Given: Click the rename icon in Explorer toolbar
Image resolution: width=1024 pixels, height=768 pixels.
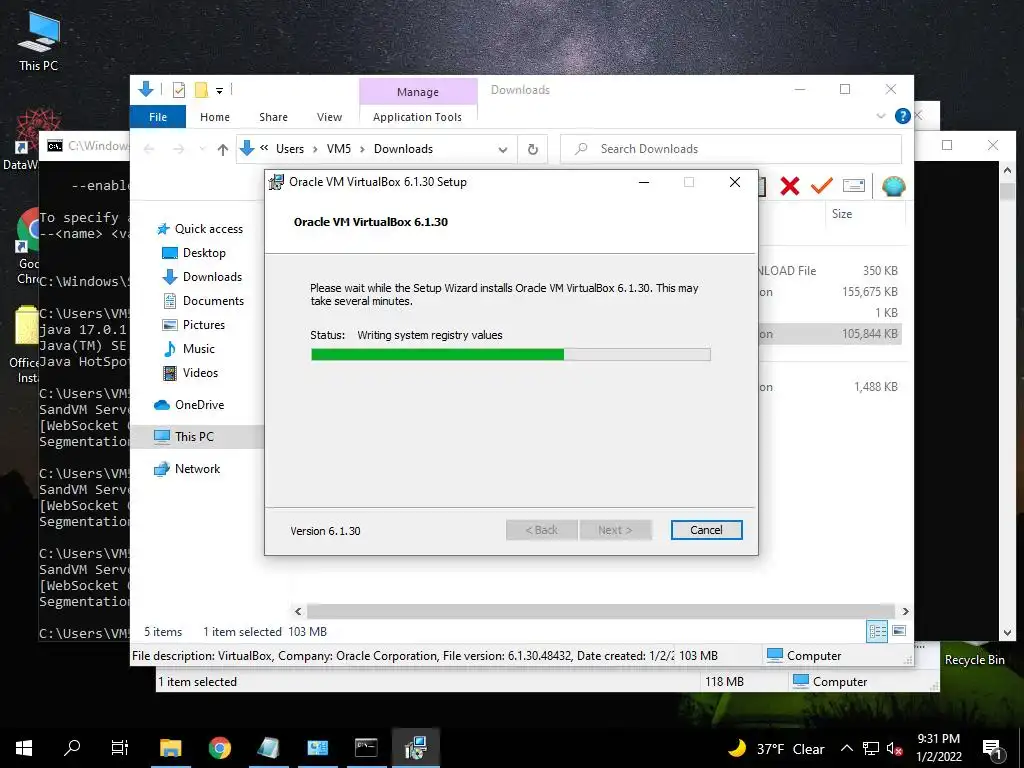Looking at the screenshot, I should (854, 186).
